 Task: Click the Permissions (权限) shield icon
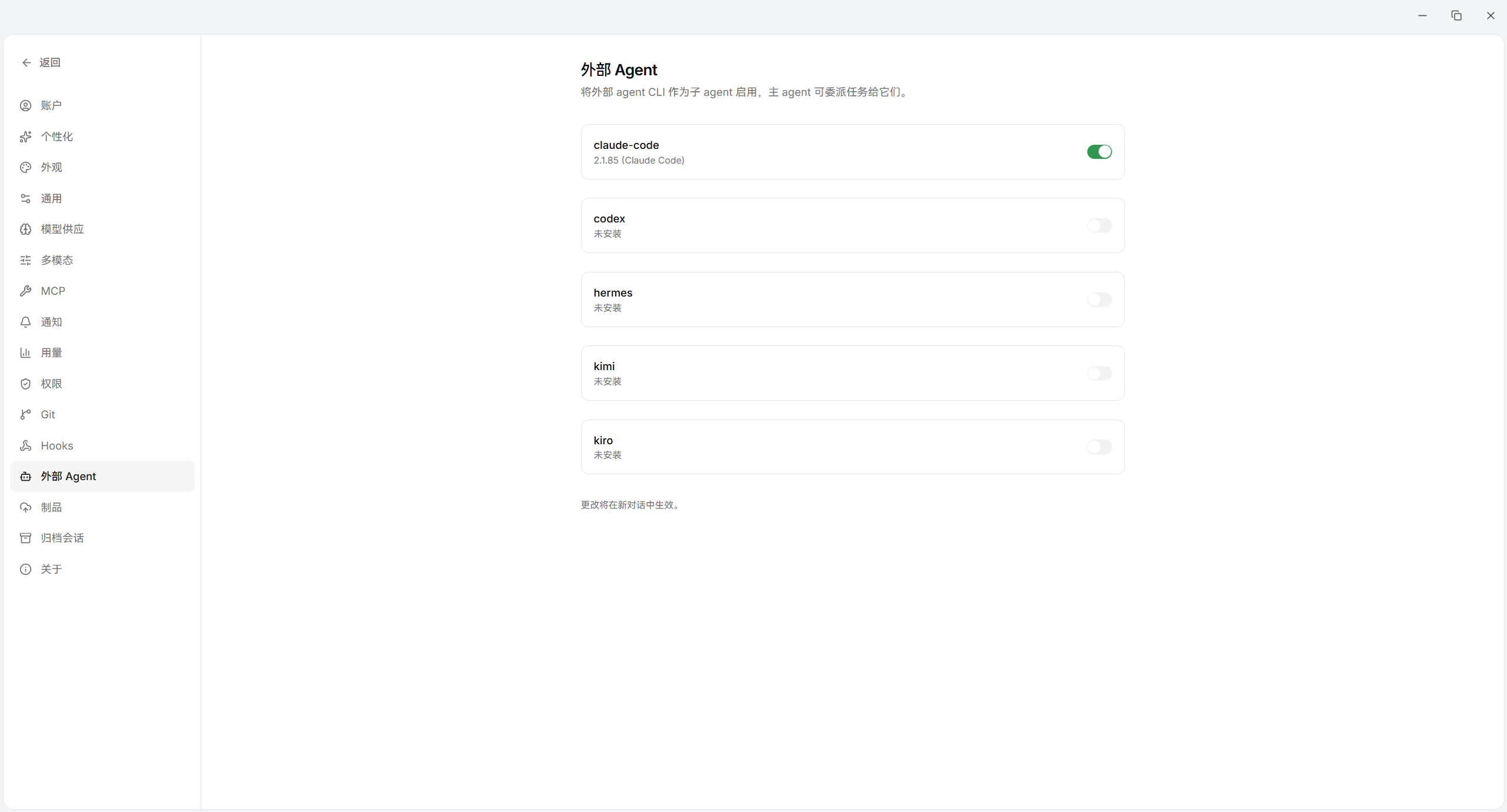(x=25, y=384)
